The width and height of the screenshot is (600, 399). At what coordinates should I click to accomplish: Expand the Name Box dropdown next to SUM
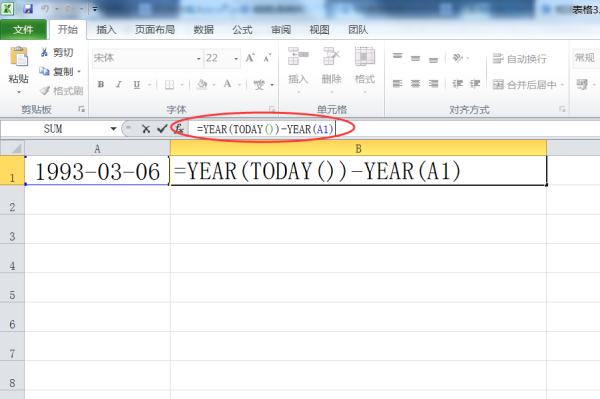[x=113, y=129]
